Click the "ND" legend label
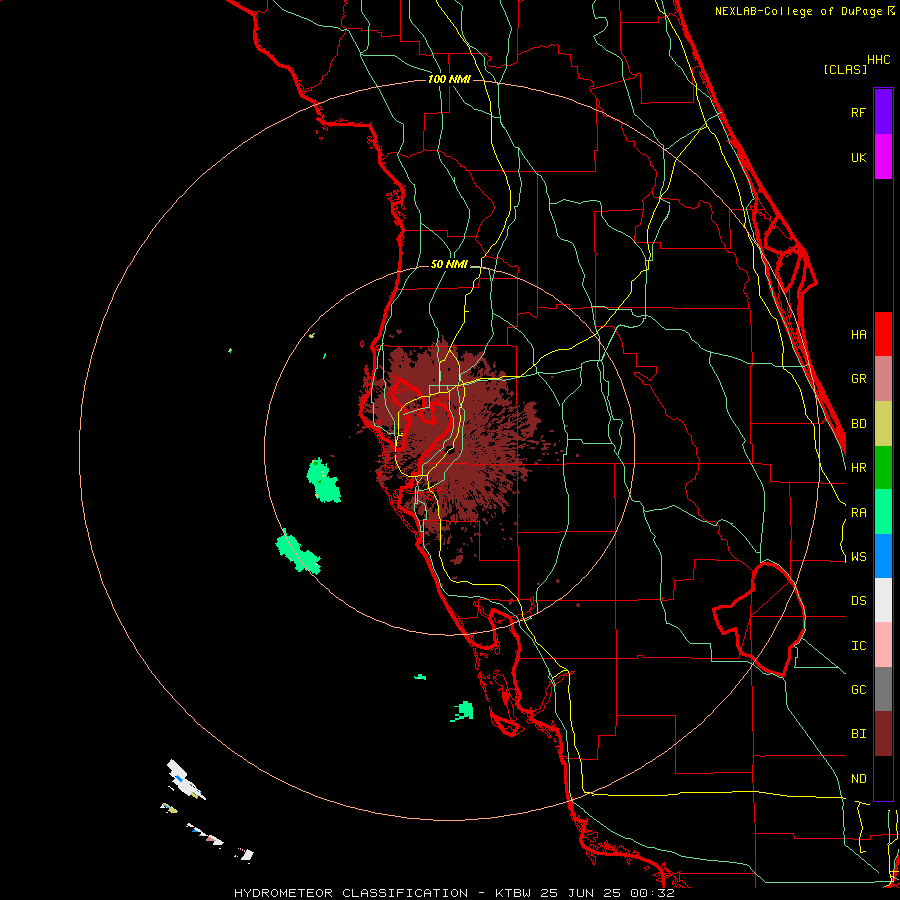The width and height of the screenshot is (900, 900). (858, 779)
